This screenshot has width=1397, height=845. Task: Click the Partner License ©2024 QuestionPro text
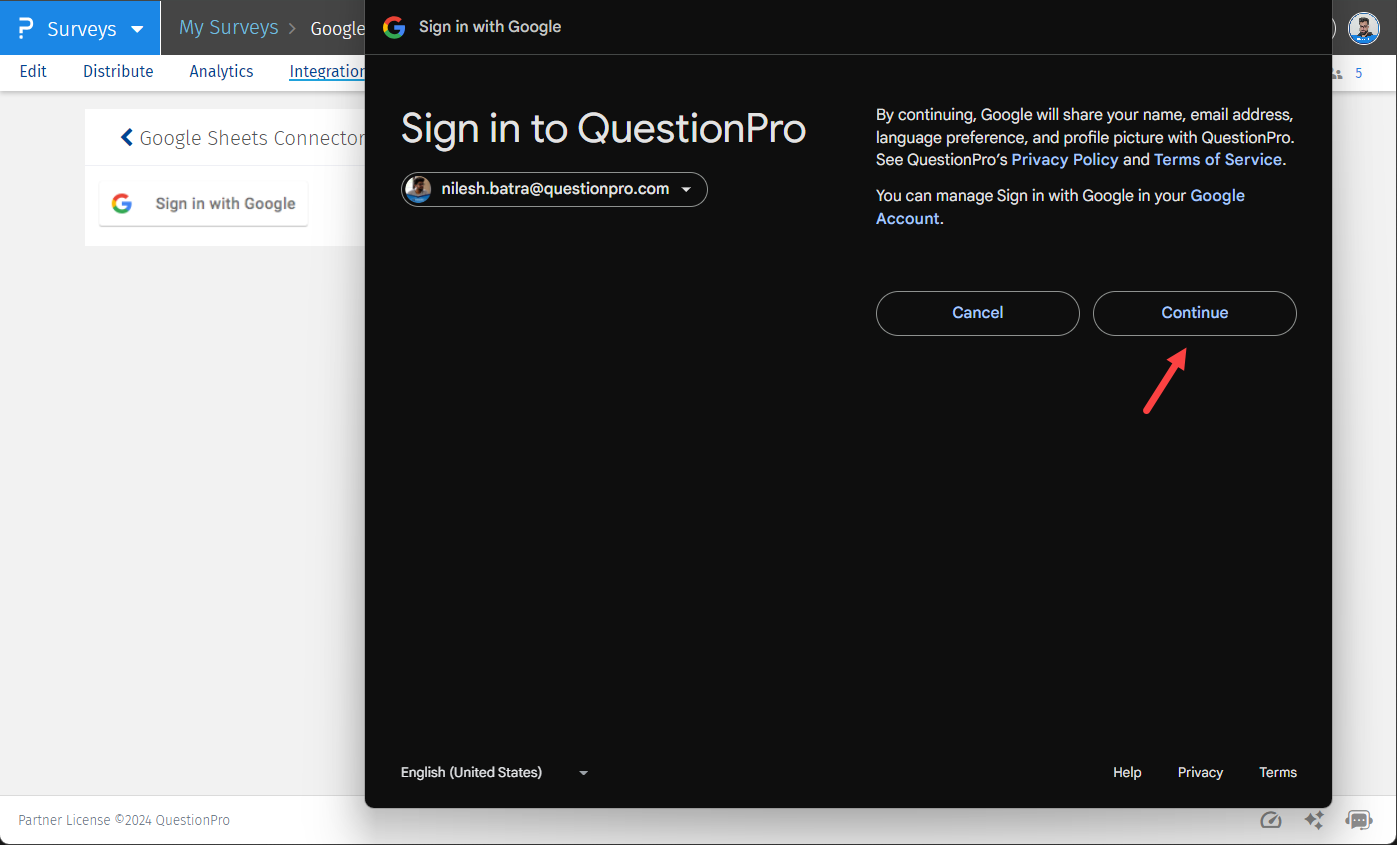tap(124, 820)
